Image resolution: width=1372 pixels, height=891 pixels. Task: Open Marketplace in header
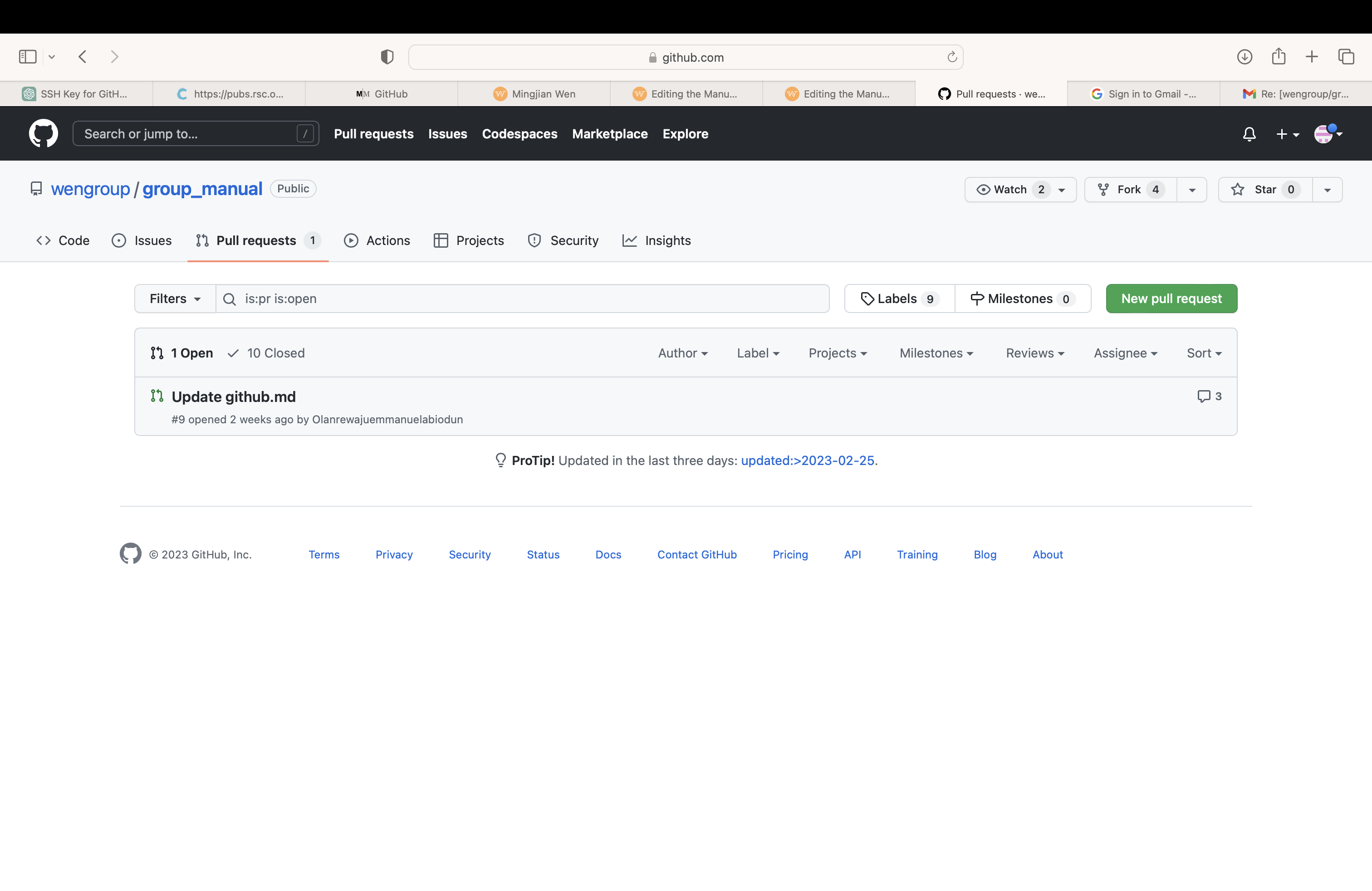610,134
